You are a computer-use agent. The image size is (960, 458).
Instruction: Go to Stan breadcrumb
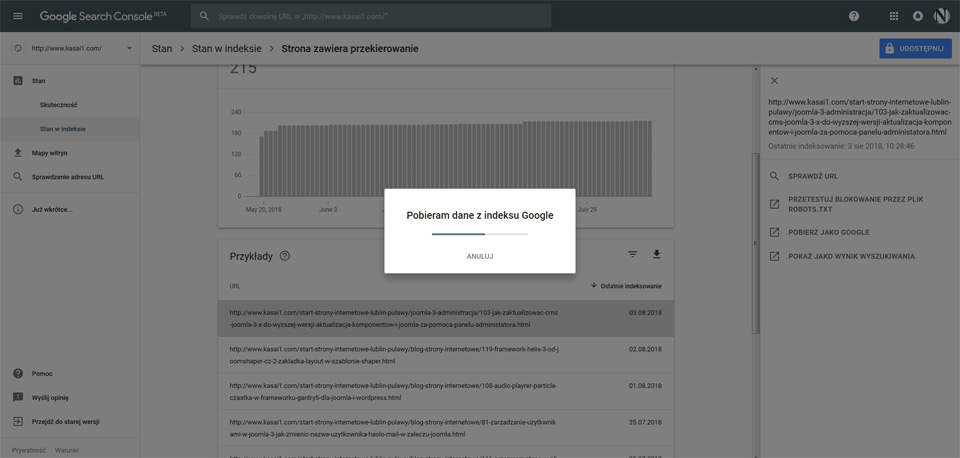[x=162, y=48]
